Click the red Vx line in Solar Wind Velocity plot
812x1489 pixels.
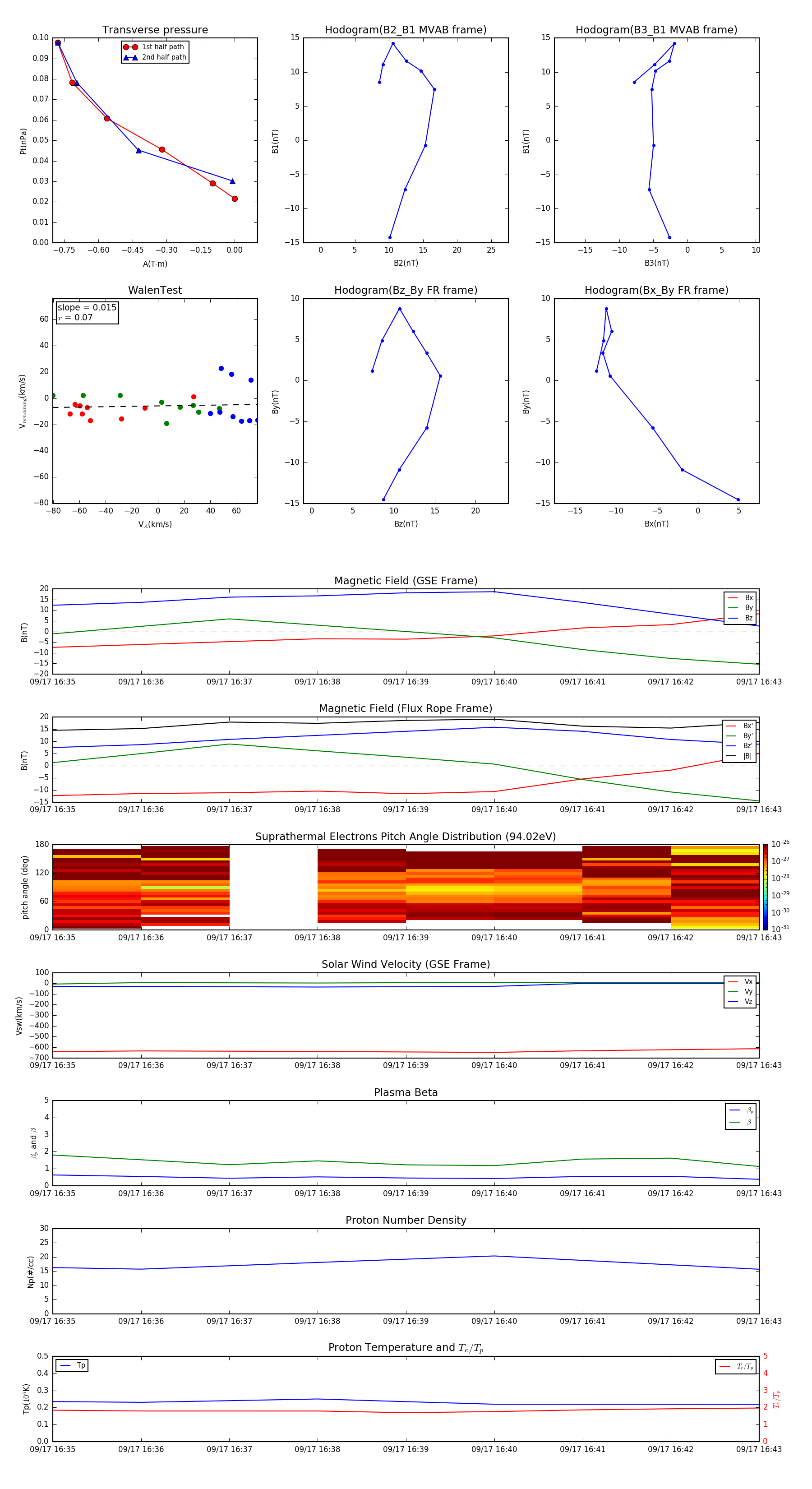pyautogui.click(x=406, y=1052)
